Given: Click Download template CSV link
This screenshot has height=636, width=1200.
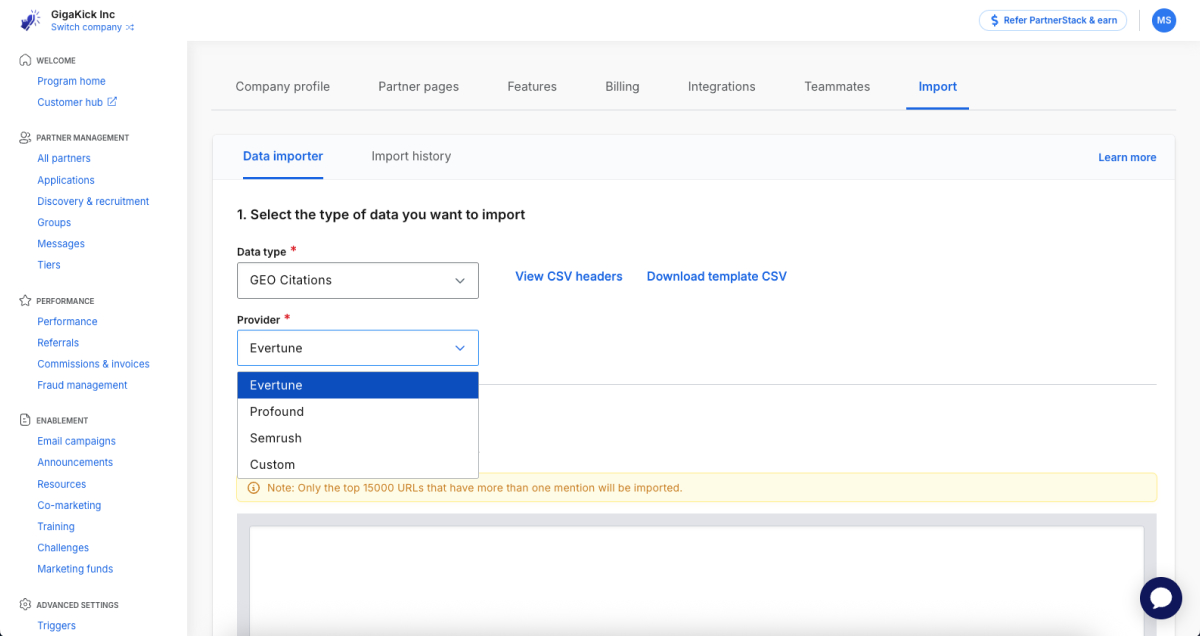Looking at the screenshot, I should (x=717, y=276).
